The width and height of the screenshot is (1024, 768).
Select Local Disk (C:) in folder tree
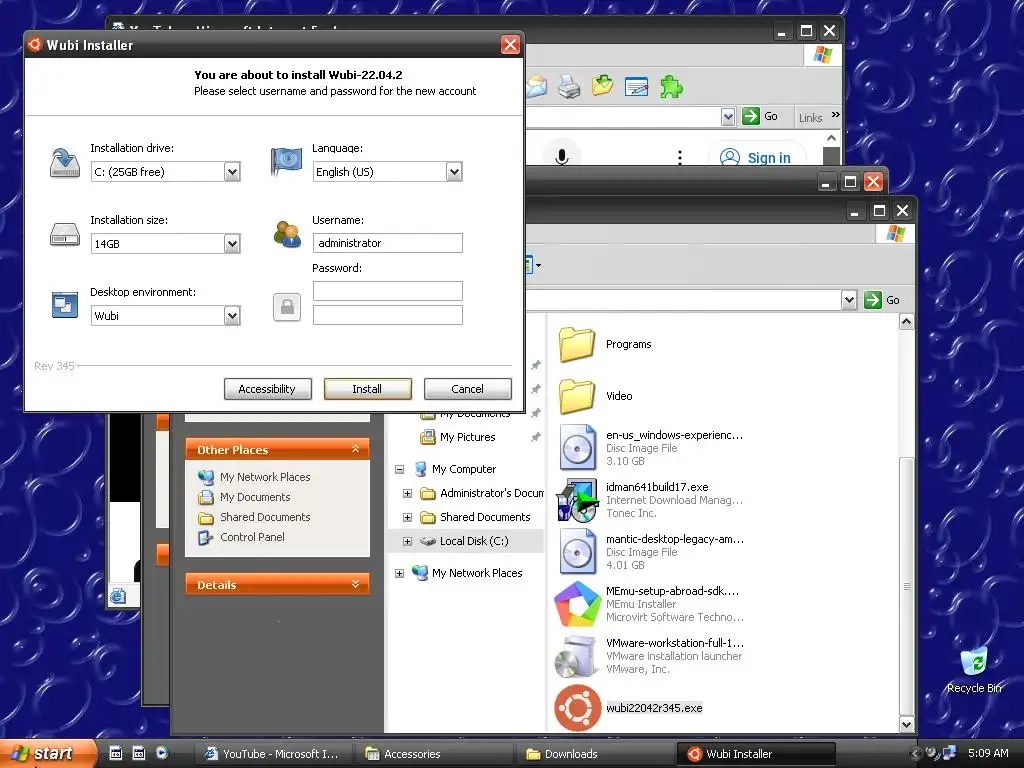[x=473, y=541]
